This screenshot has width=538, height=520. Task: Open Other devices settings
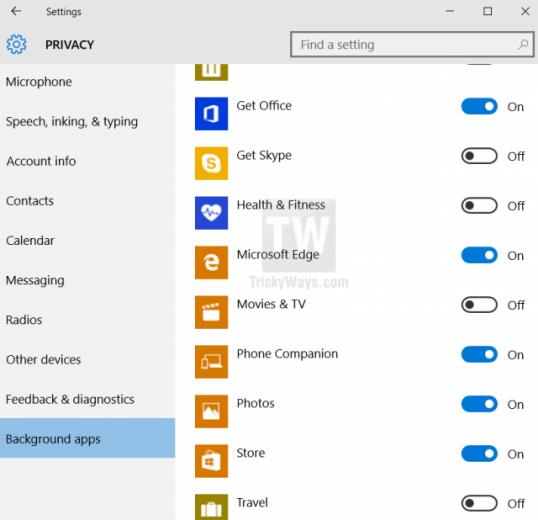point(87,360)
